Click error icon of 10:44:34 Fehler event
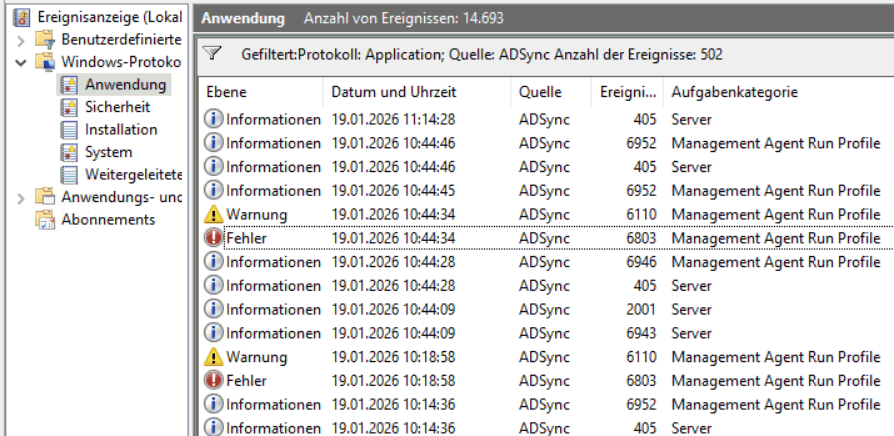894x436 pixels. click(214, 238)
